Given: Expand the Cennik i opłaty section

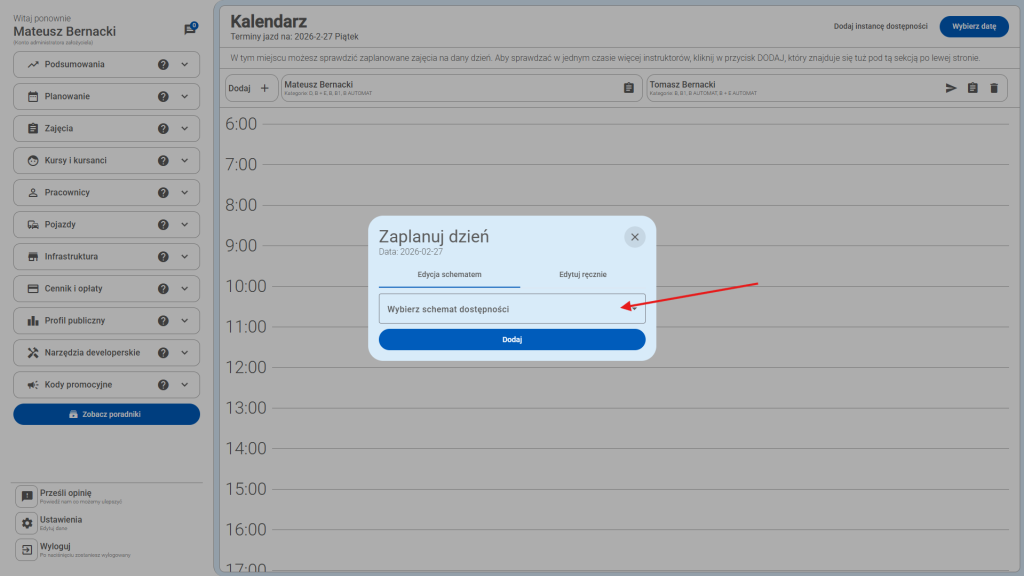Looking at the screenshot, I should click(106, 288).
